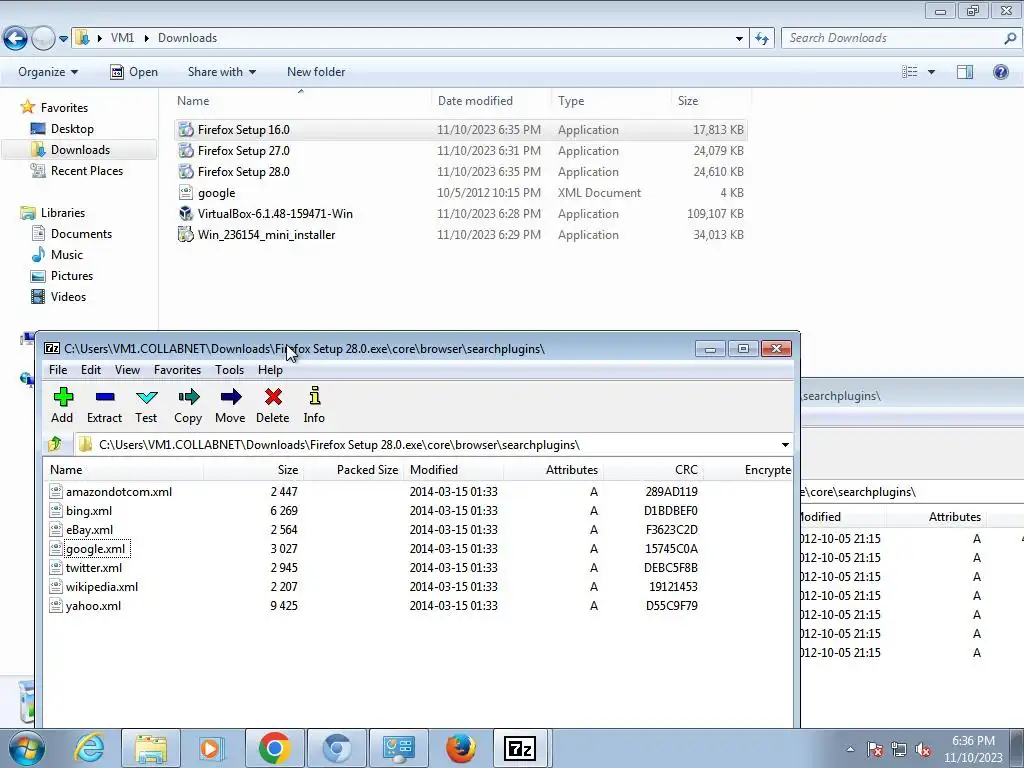This screenshot has height=768, width=1024.
Task: Open the Tools menu in 7-Zip
Action: coord(230,370)
